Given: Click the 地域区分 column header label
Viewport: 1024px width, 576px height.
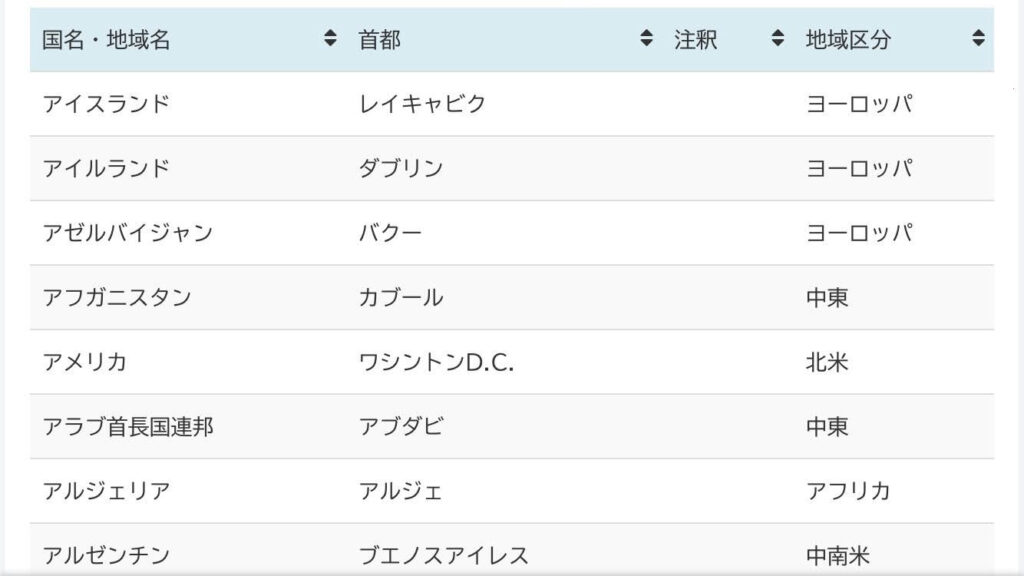Looking at the screenshot, I should [x=848, y=40].
